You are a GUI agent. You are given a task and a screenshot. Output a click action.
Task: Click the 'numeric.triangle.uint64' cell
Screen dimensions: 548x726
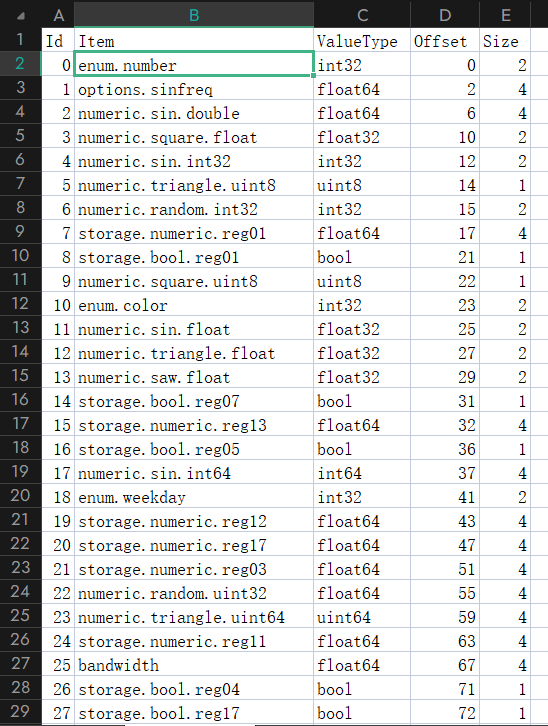(x=194, y=617)
